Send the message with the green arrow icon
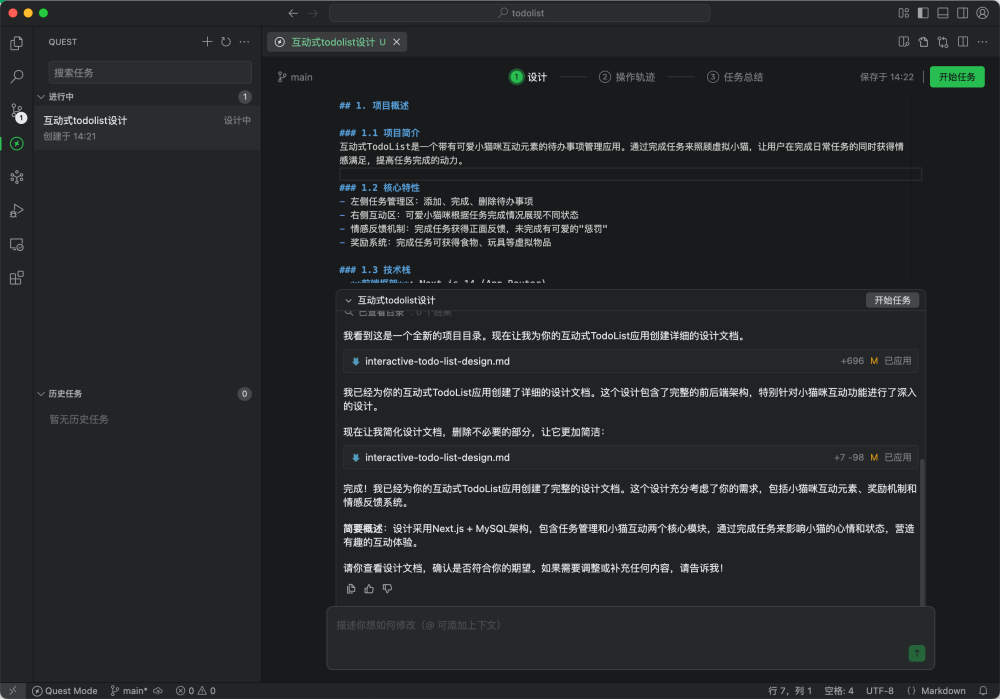1000x699 pixels. (917, 653)
